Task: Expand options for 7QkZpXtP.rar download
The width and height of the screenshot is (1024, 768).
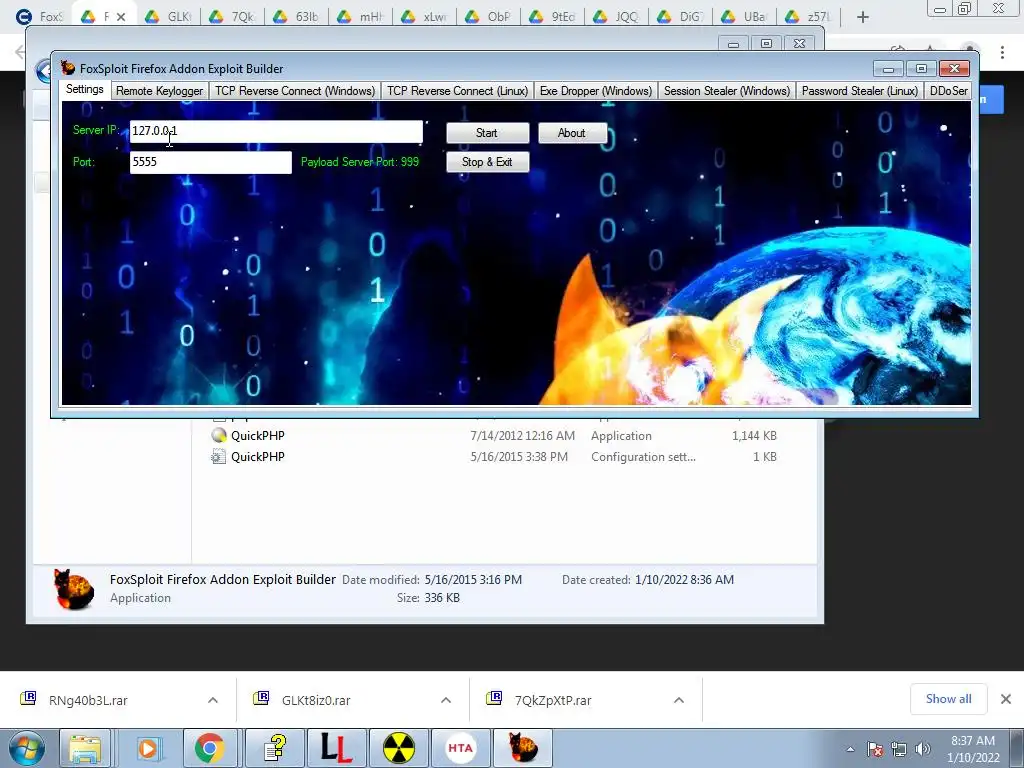Action: click(679, 700)
